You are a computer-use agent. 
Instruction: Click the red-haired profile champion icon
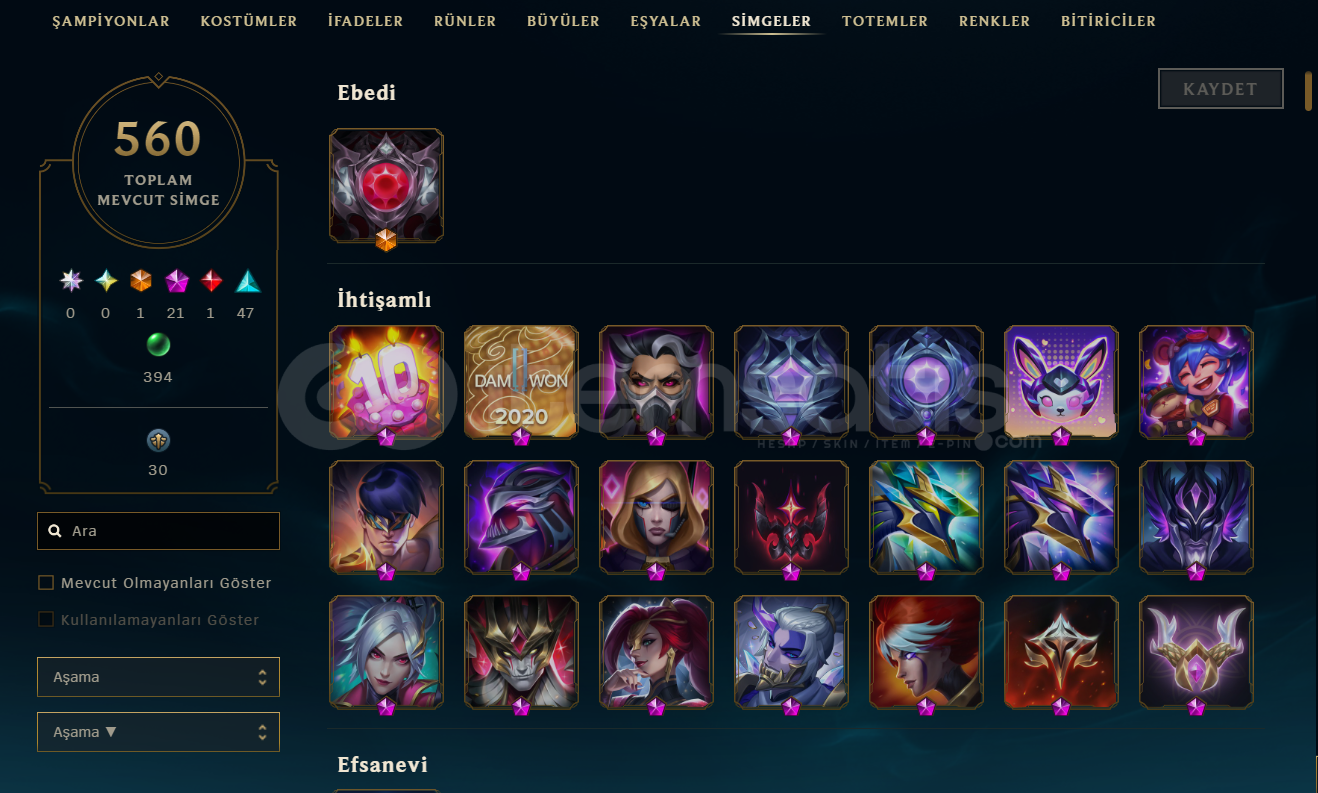926,652
